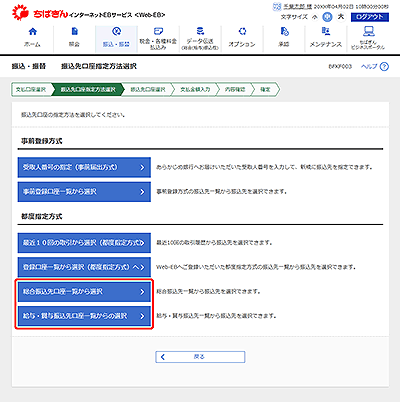Open the メンテナンス menu icon
Screen dimensions: 400x402
point(326,32)
